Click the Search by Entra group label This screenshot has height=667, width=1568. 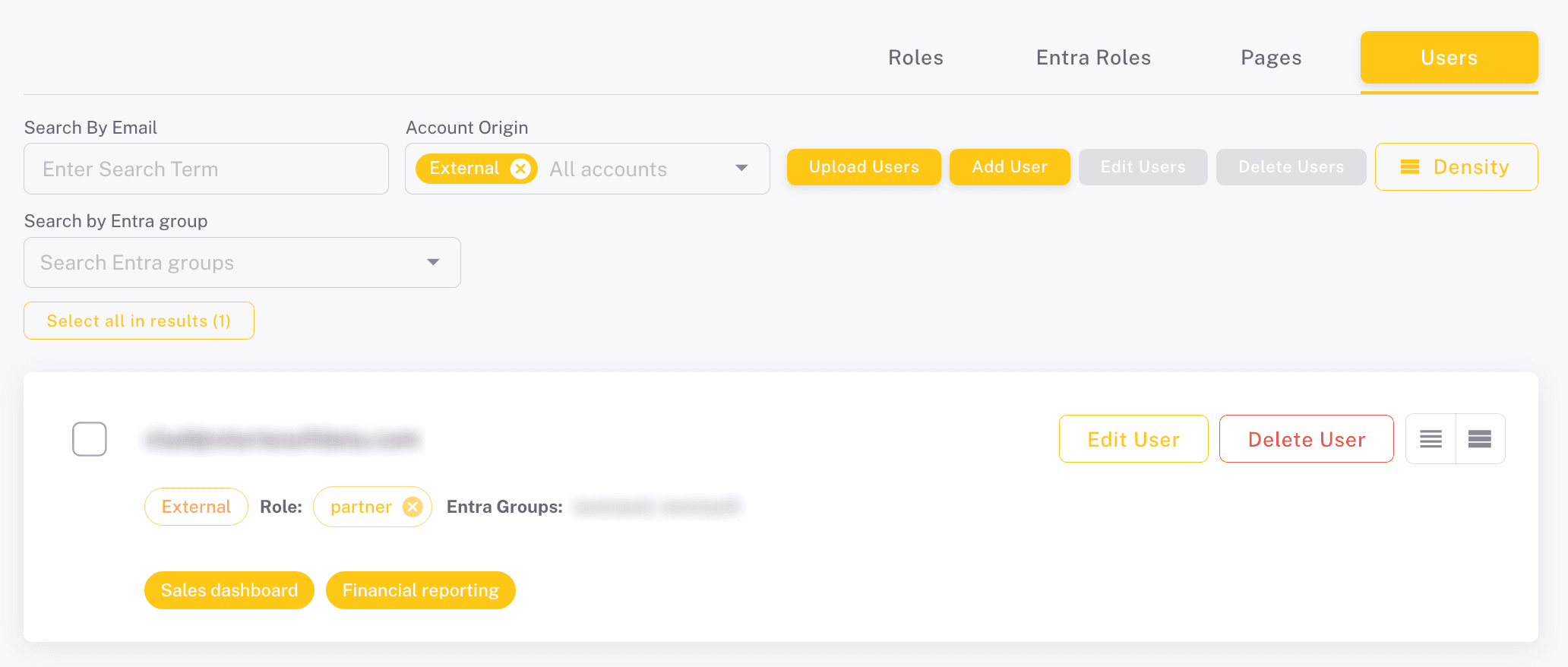pos(116,221)
